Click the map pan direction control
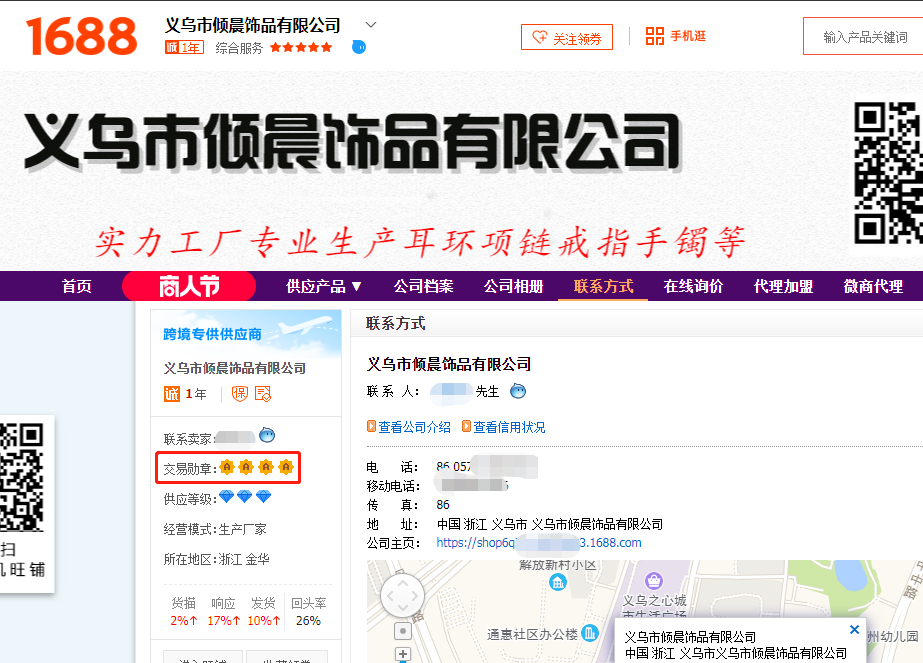Viewport: 923px width, 663px height. pyautogui.click(x=403, y=596)
